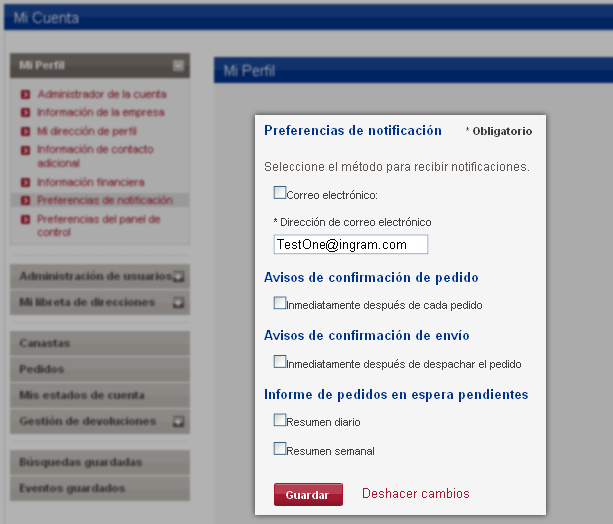Collapse the Mi Perfil sidebar section
Image resolution: width=613 pixels, height=524 pixels.
(178, 66)
